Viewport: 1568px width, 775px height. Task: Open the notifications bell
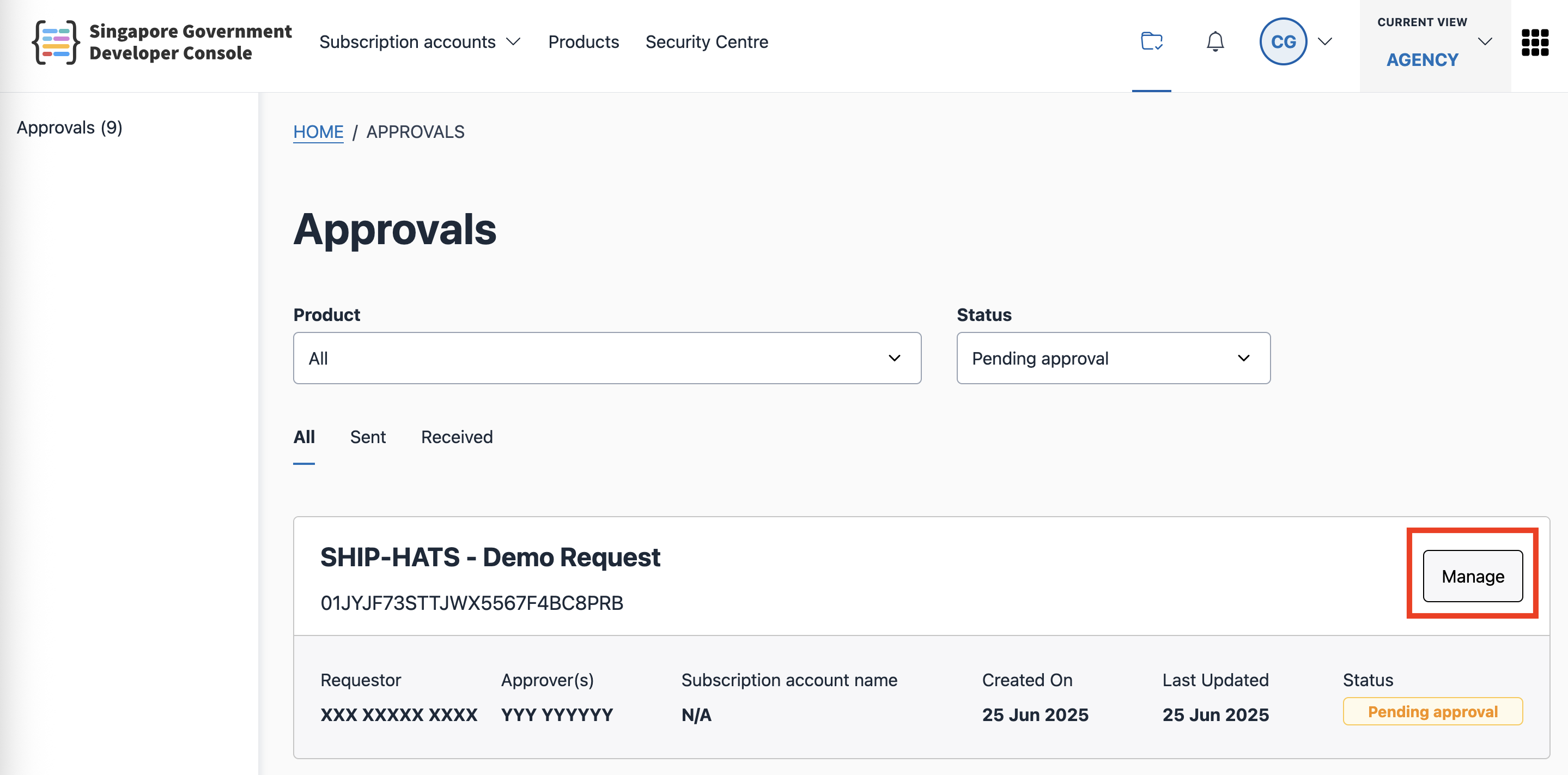[x=1215, y=41]
